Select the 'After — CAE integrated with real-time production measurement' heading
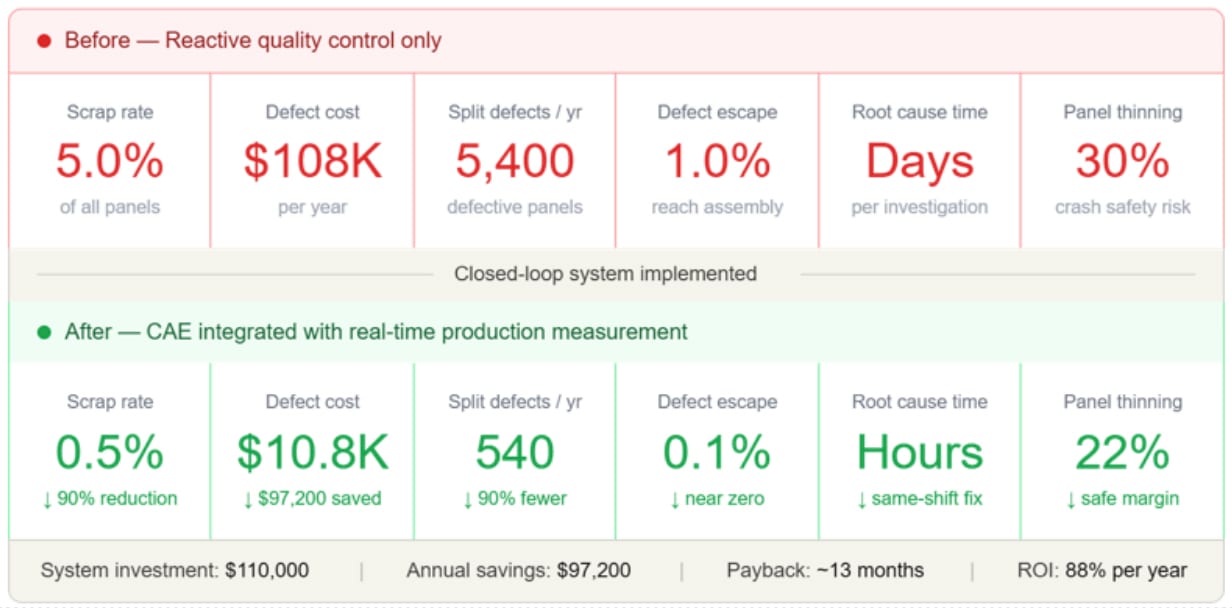Viewport: 1232px width, 608px height. click(x=376, y=332)
